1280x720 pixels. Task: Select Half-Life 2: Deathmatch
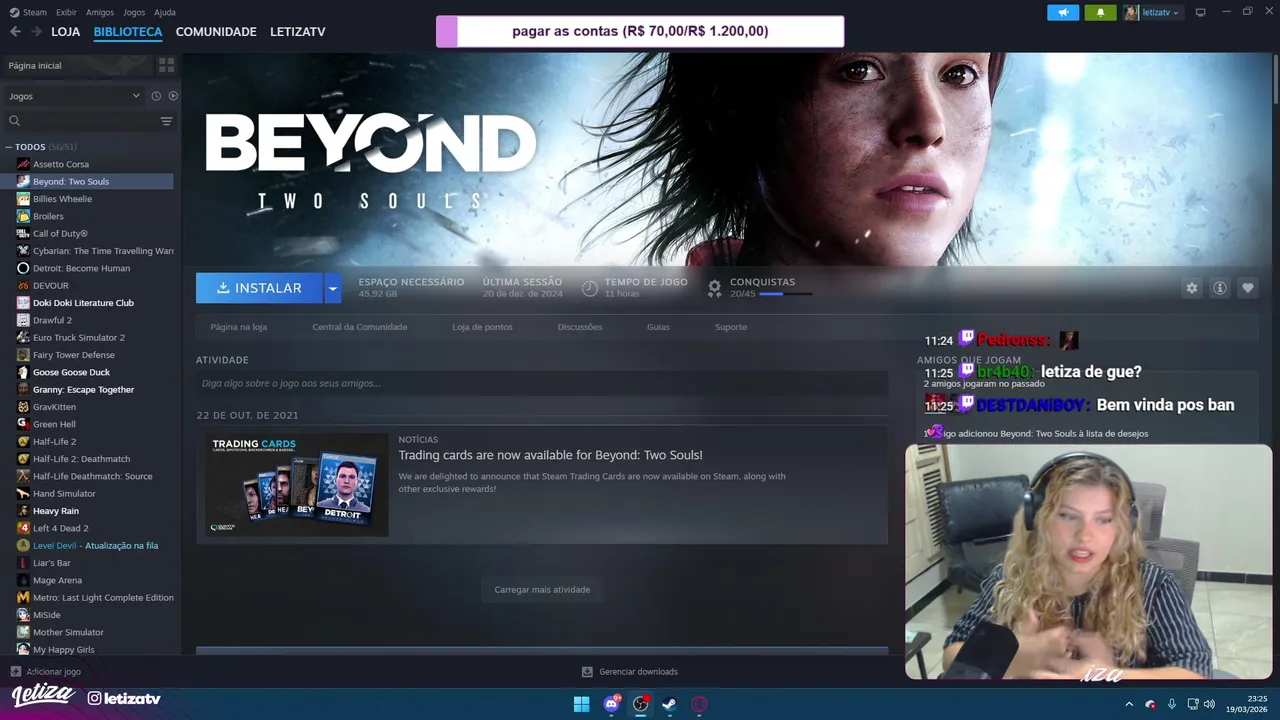82,459
